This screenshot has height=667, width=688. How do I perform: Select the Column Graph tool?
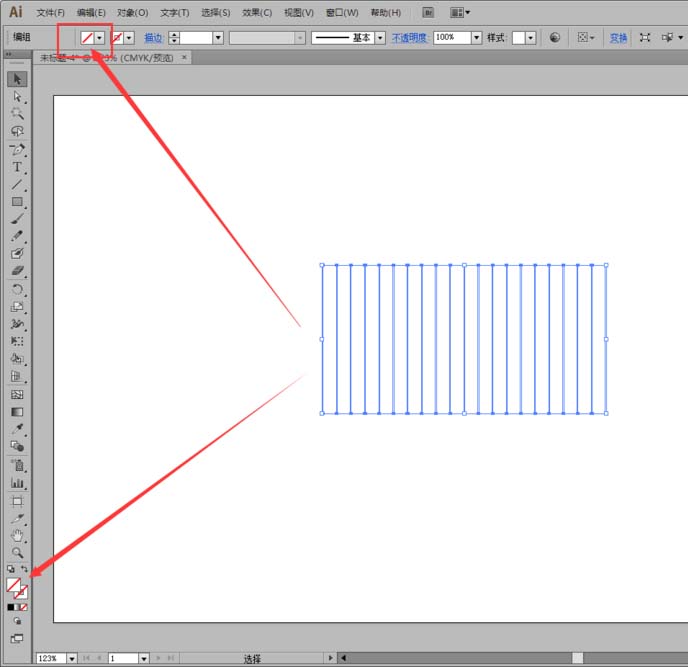[17, 483]
